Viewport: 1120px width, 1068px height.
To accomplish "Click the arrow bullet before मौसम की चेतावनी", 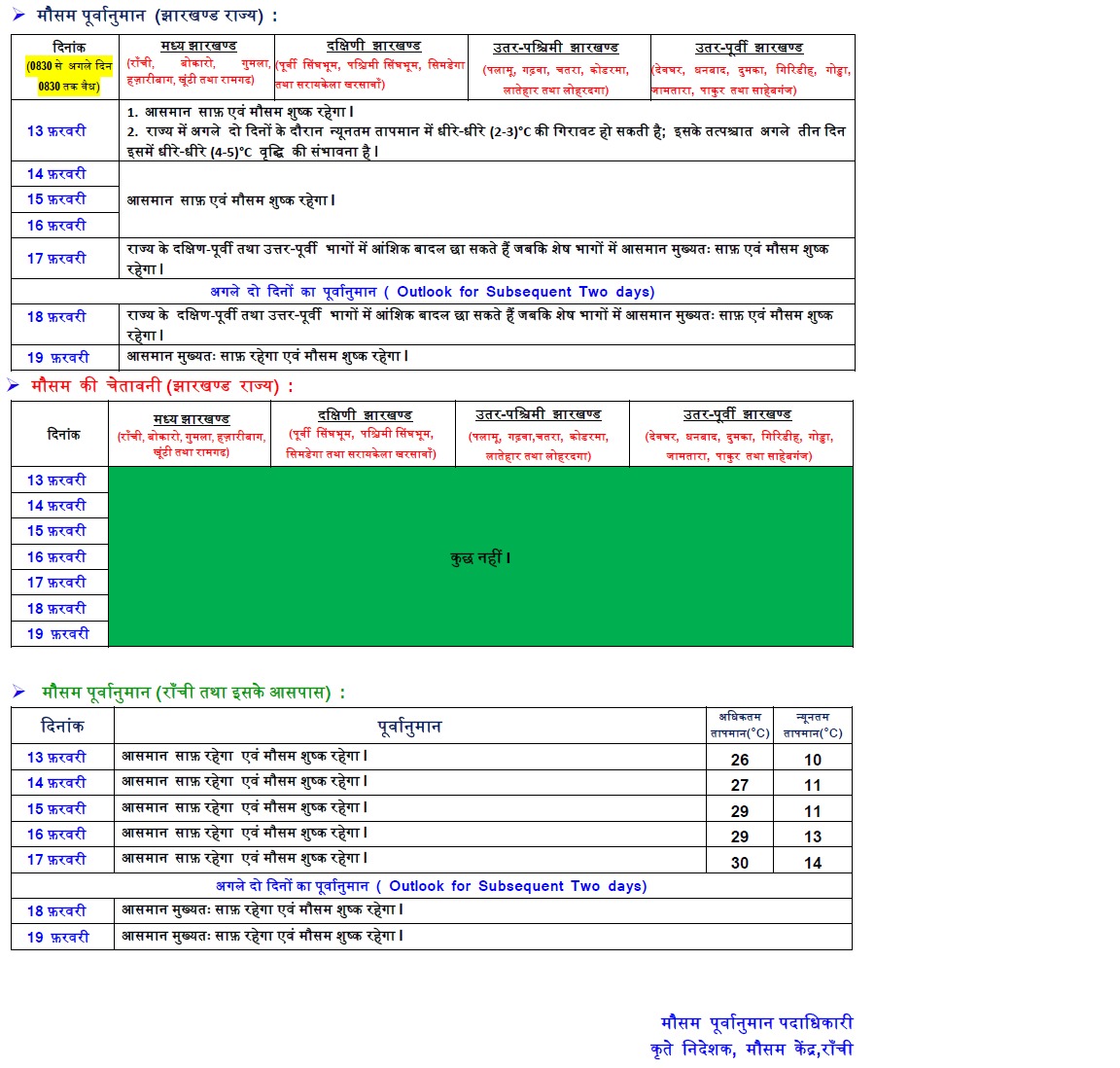I will coord(13,385).
